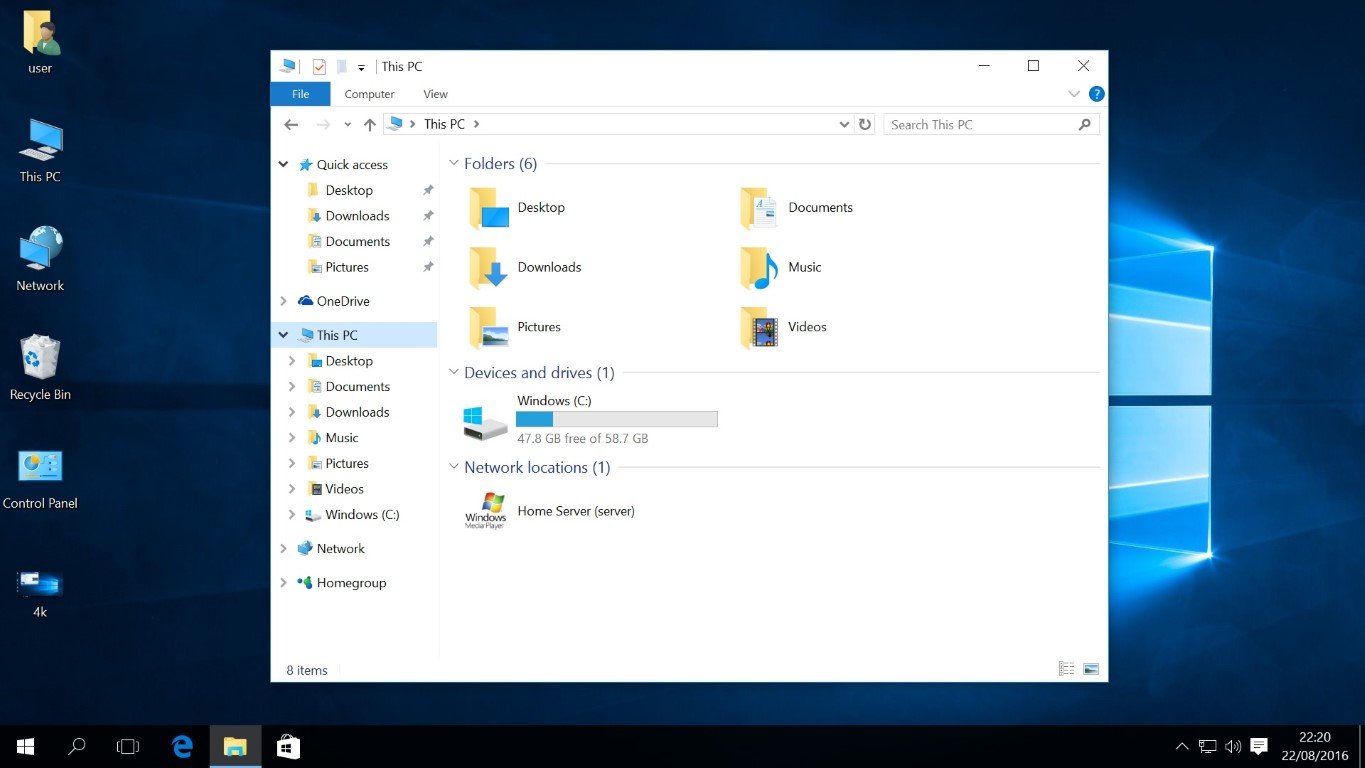Select the Network desktop icon
The height and width of the screenshot is (768, 1365).
pos(40,259)
